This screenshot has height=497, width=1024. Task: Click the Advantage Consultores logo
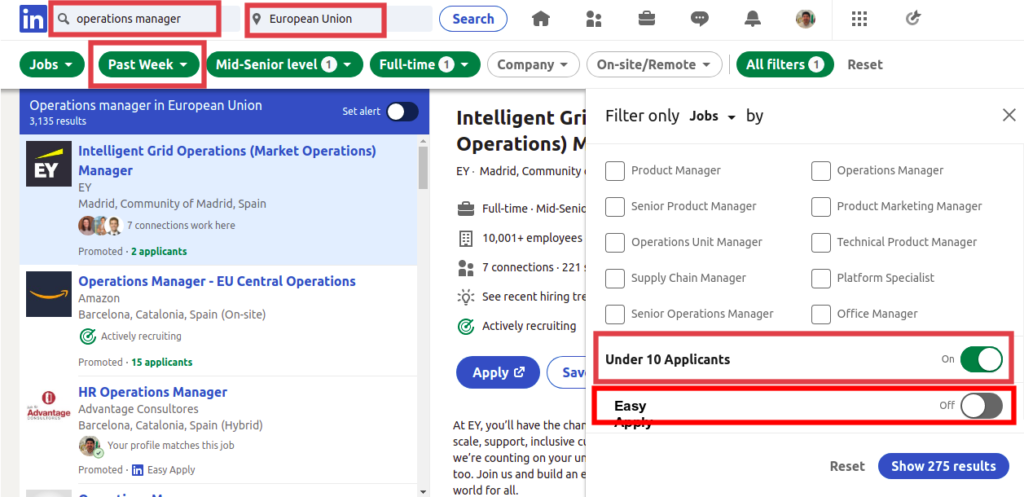pyautogui.click(x=49, y=406)
